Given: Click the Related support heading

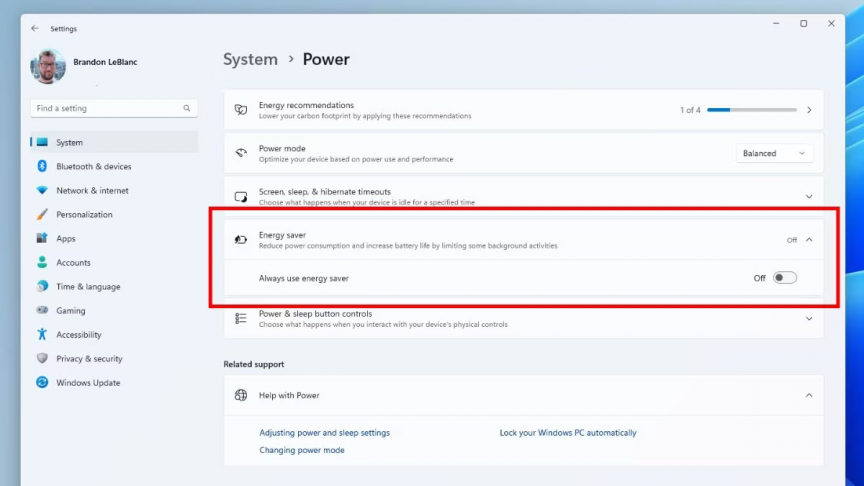Looking at the screenshot, I should point(254,364).
